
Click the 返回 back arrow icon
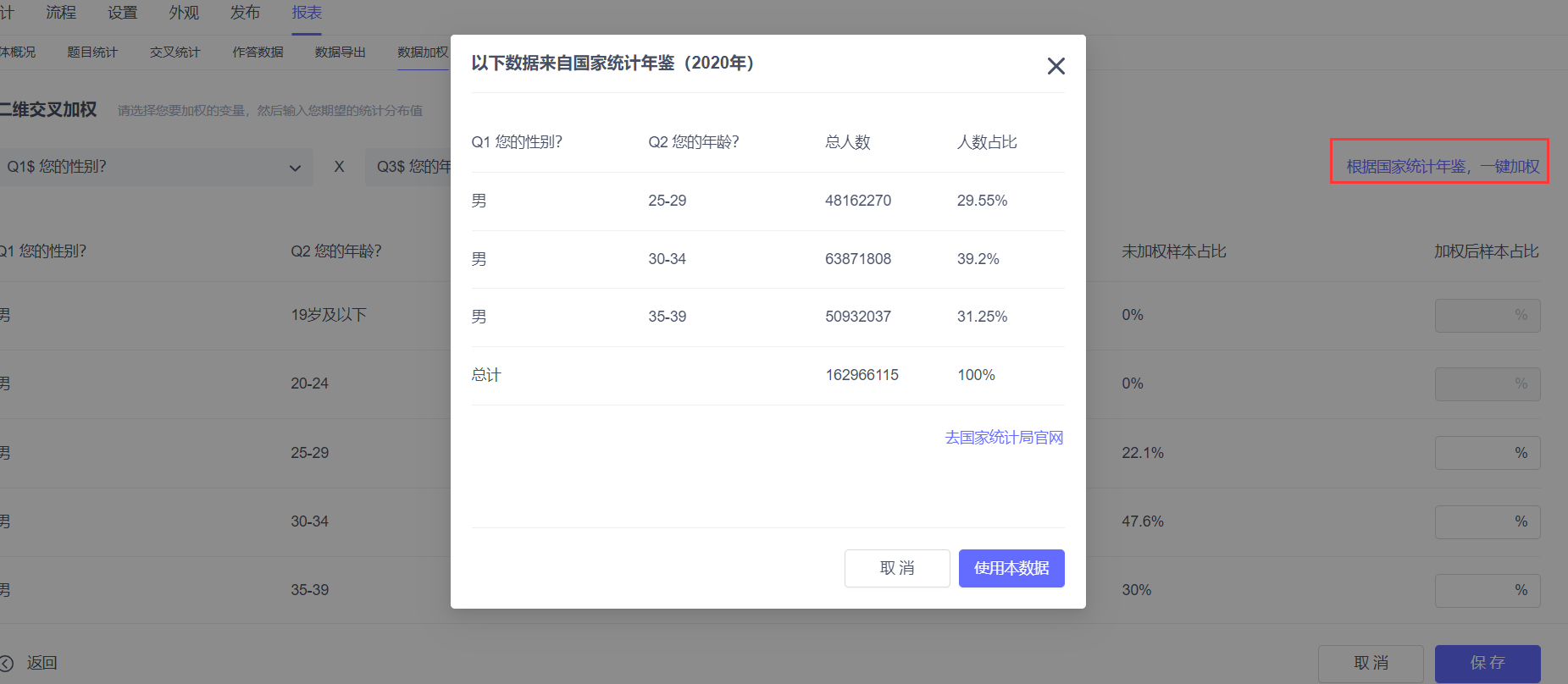[7, 664]
